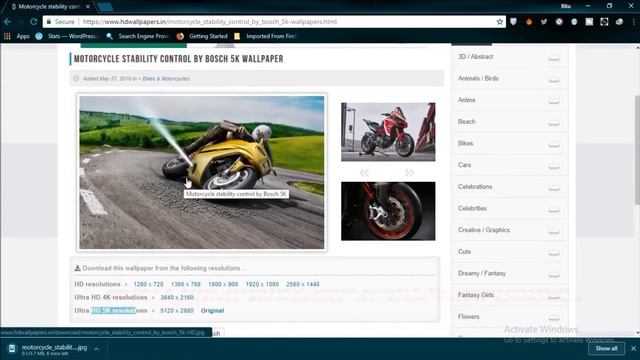This screenshot has height=360, width=640.
Task: Download the 3840 x 2160 4K resolution
Action: pos(177,297)
